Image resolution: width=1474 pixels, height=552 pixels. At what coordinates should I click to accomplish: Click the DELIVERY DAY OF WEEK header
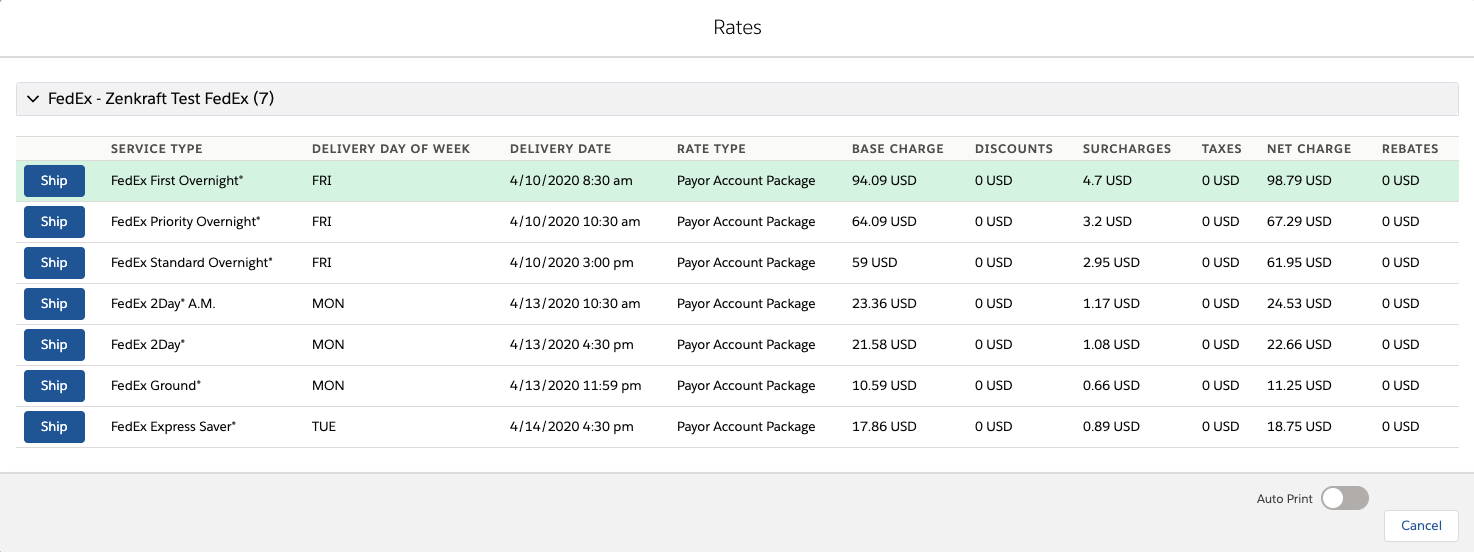pyautogui.click(x=391, y=149)
